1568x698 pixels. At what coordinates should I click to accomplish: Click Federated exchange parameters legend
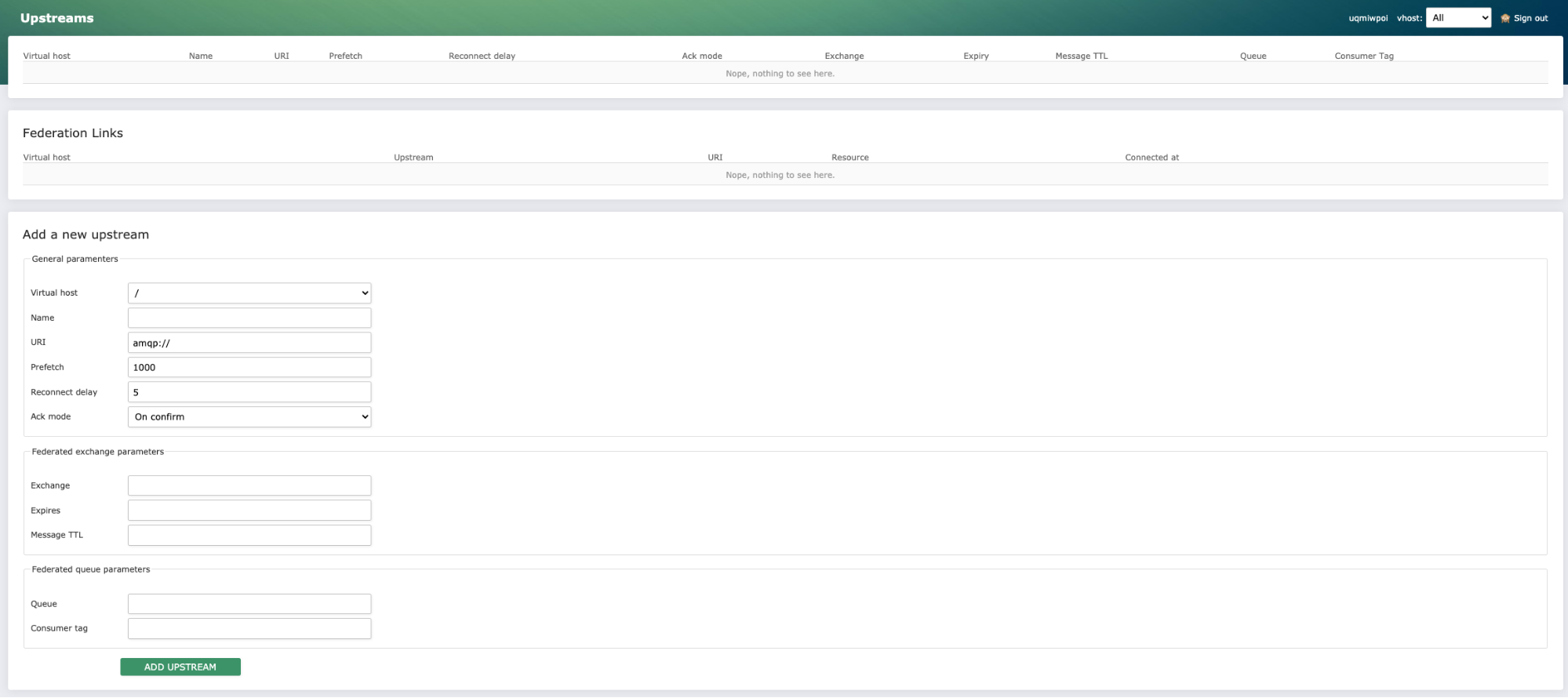[x=98, y=452]
